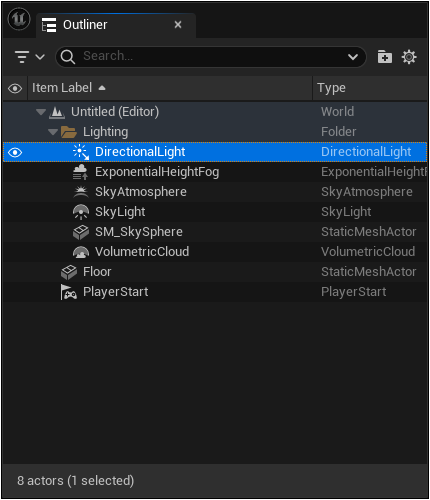This screenshot has width=430, height=500.
Task: Create a new folder in the Outliner
Action: tap(385, 57)
